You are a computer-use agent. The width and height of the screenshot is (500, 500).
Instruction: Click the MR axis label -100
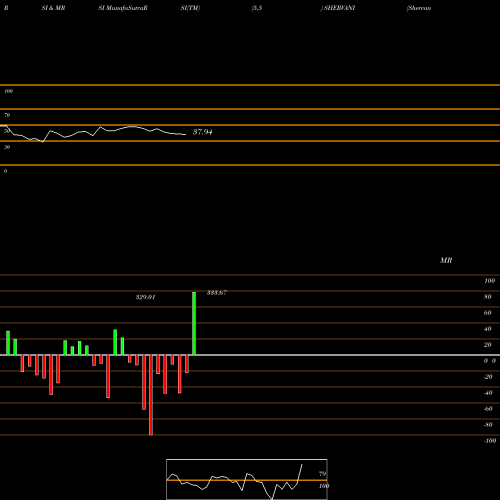(490, 441)
